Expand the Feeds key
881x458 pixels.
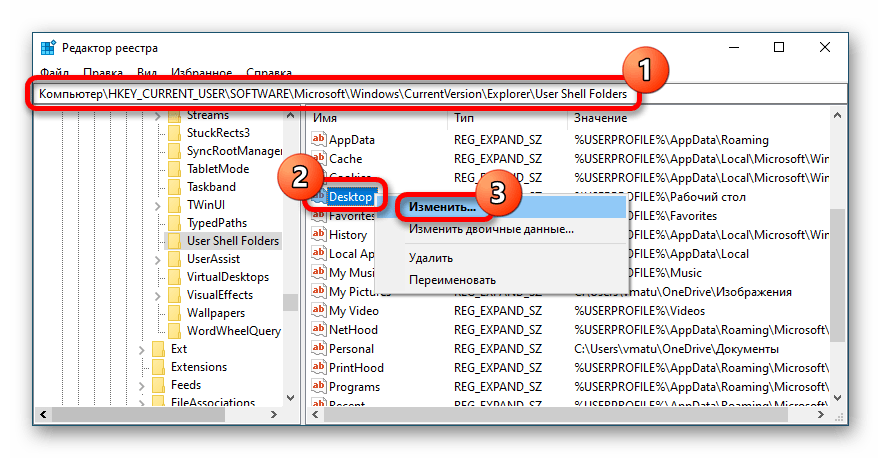point(141,385)
